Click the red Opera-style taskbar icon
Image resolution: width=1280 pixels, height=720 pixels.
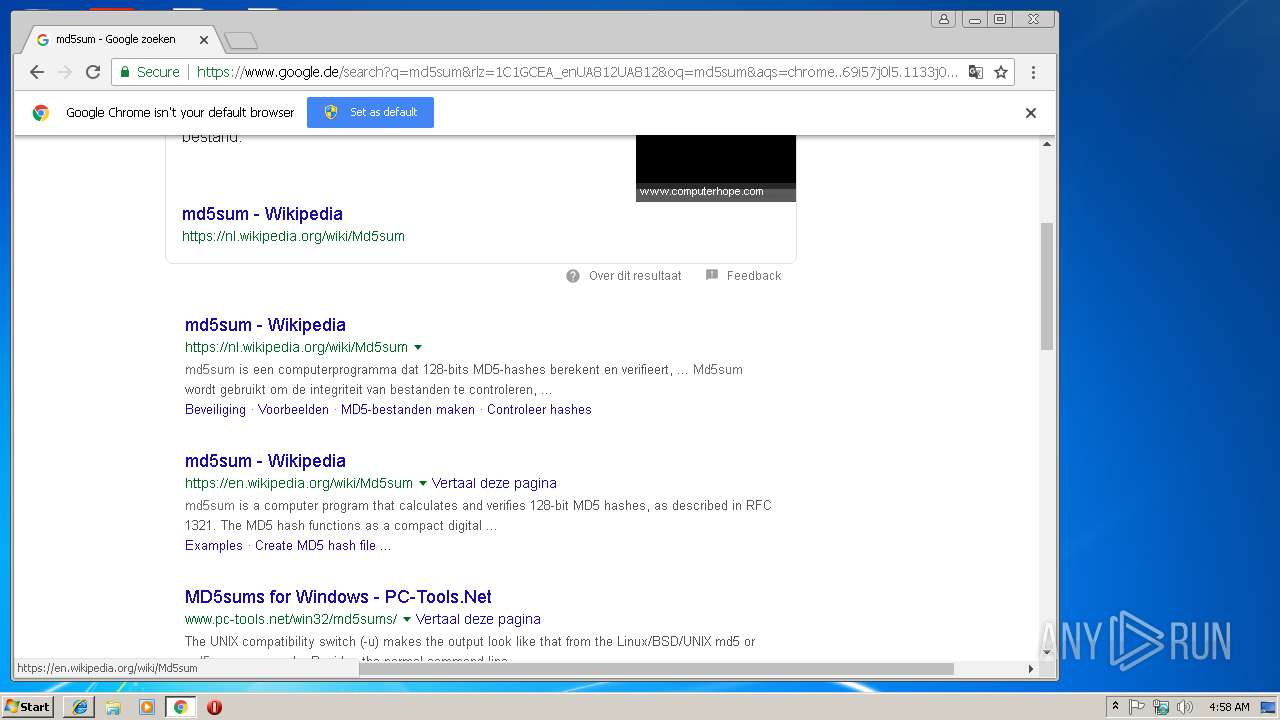tap(214, 707)
